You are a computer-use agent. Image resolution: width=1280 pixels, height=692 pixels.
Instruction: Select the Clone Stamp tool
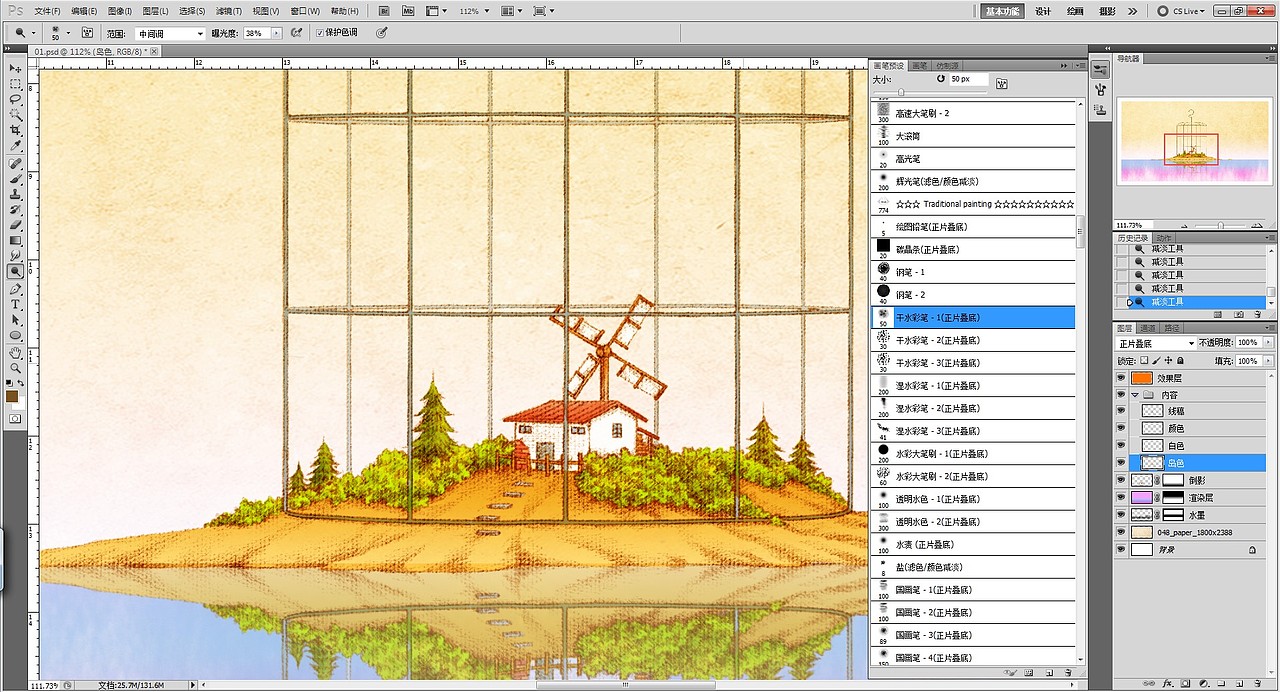(16, 194)
